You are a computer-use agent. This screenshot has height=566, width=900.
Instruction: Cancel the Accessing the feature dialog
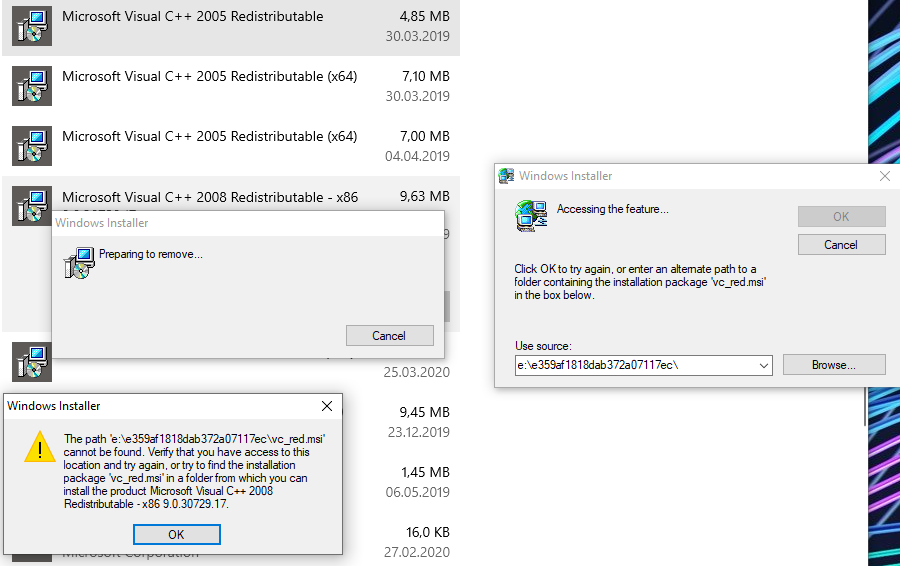pos(841,245)
